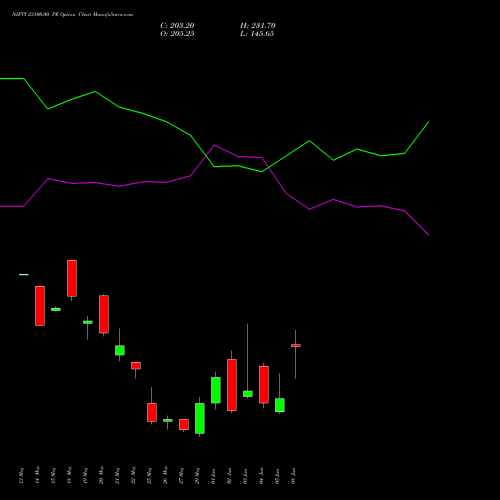Select the 05 Jun date label
The width and height of the screenshot is (500, 500).
[278, 476]
